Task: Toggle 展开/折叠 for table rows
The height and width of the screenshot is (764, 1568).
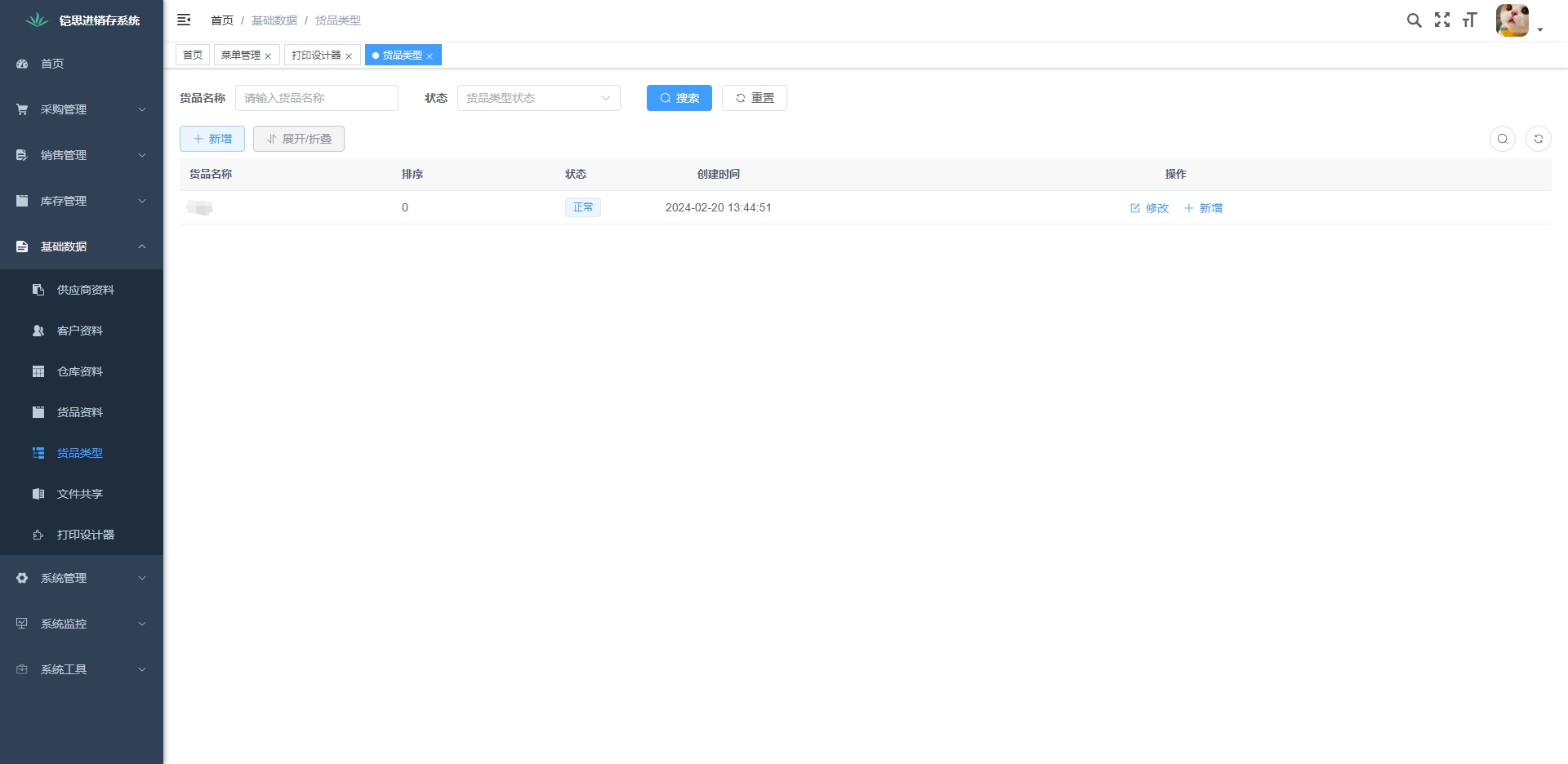Action: pos(299,139)
